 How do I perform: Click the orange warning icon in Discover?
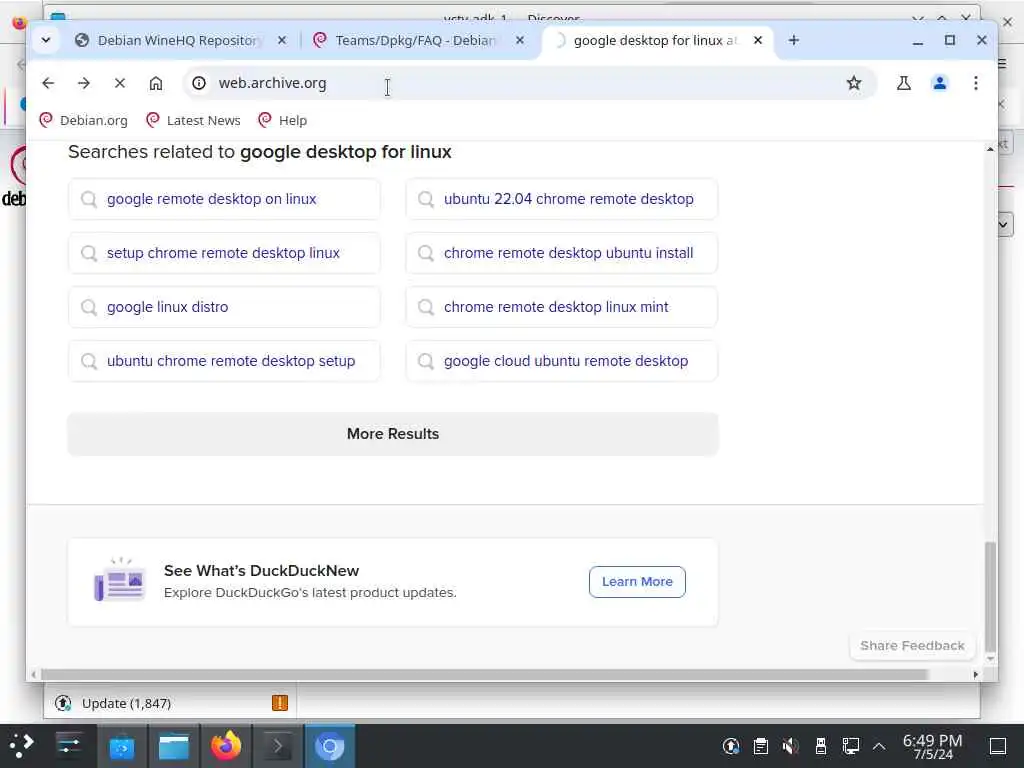pos(280,703)
